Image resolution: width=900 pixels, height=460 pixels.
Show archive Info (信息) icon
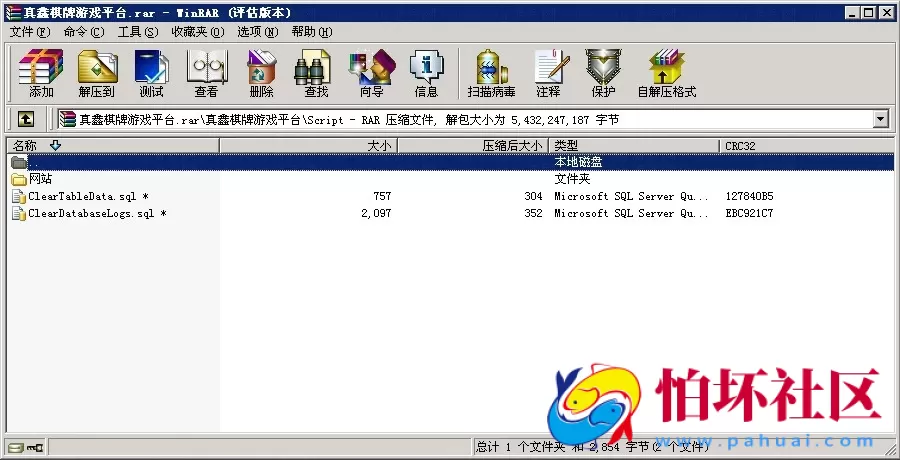click(426, 74)
